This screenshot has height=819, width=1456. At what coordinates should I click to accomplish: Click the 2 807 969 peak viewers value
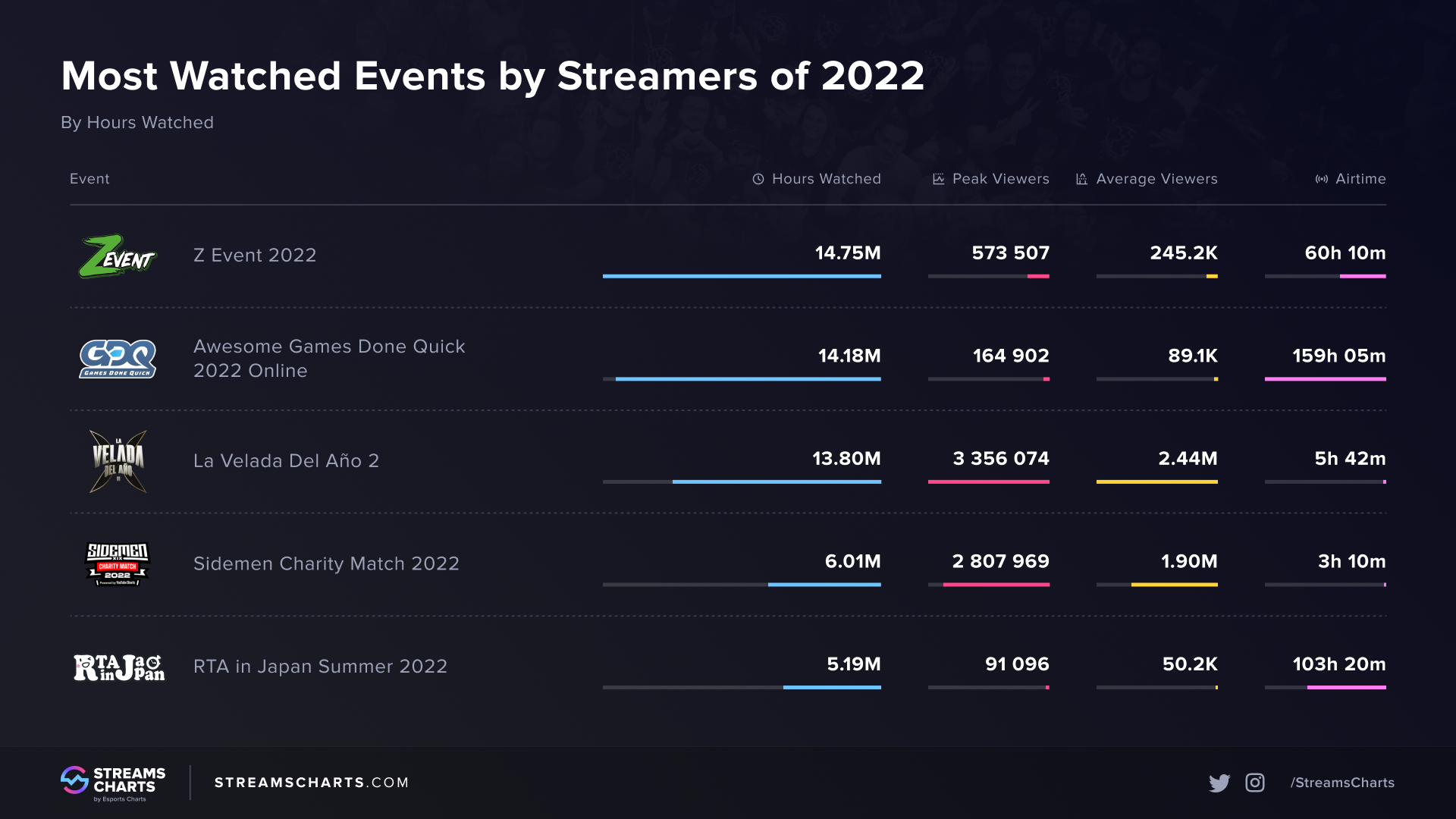point(1001,562)
